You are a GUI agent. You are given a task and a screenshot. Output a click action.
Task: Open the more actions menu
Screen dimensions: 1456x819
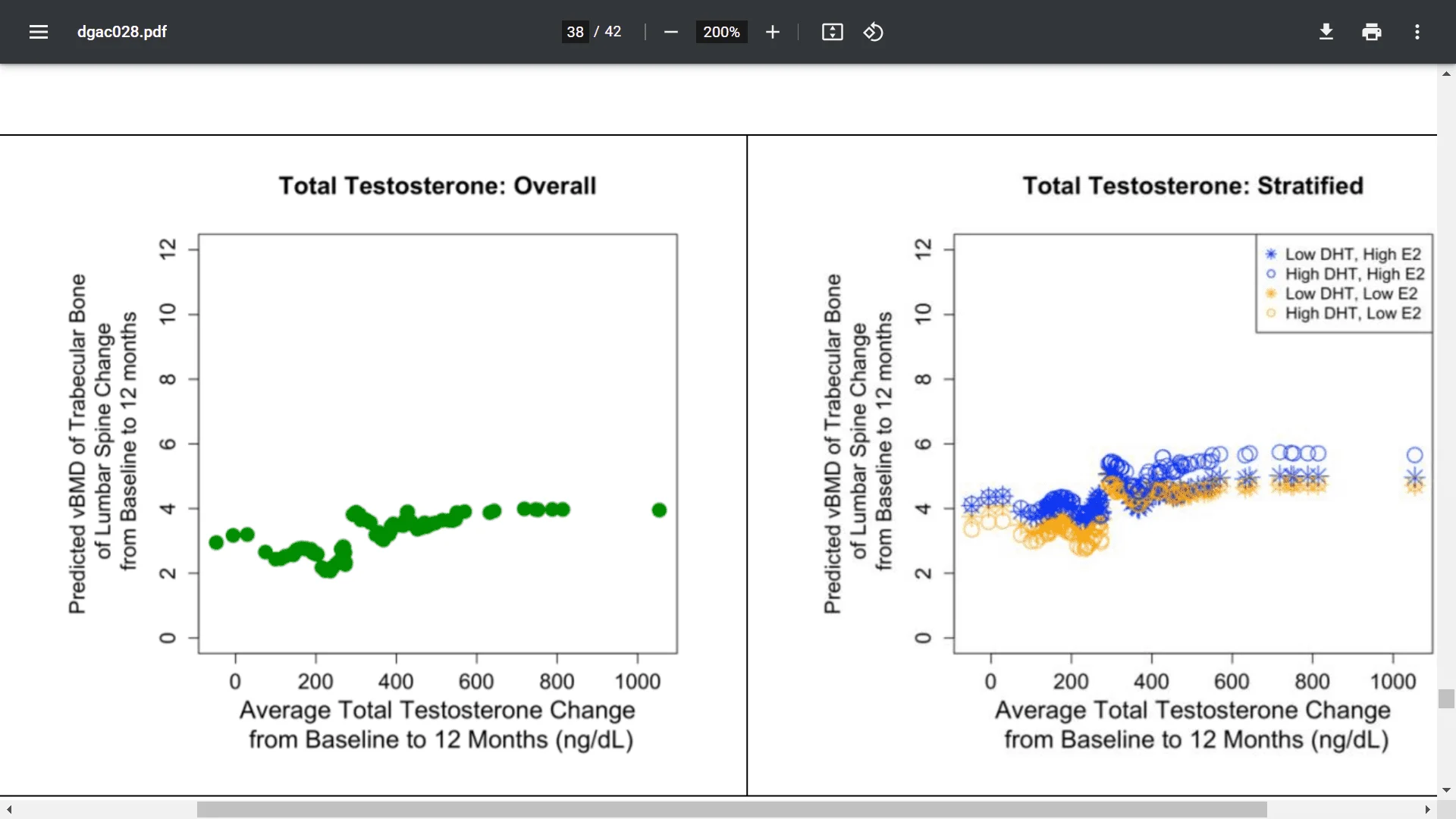(1417, 32)
